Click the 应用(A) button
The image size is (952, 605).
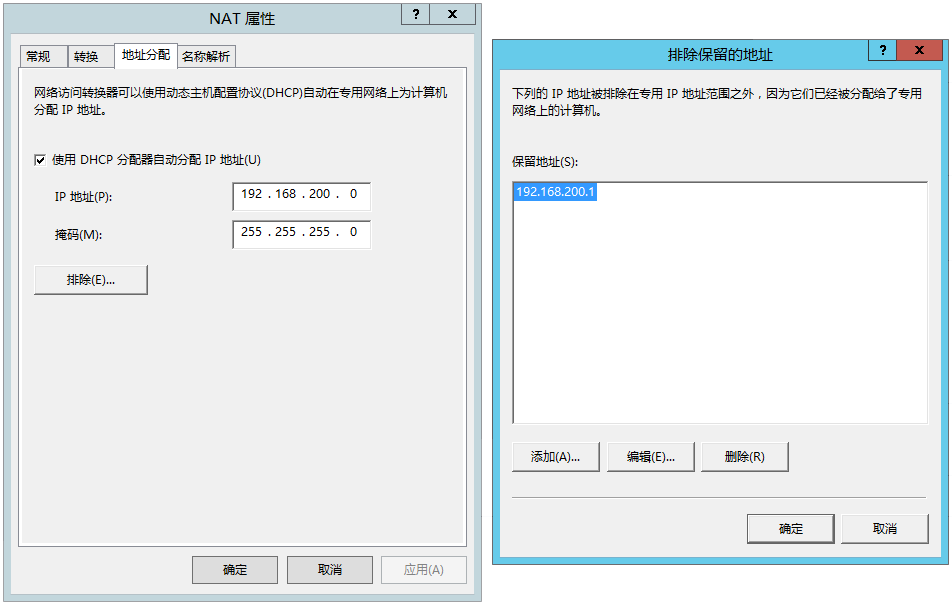pos(424,570)
